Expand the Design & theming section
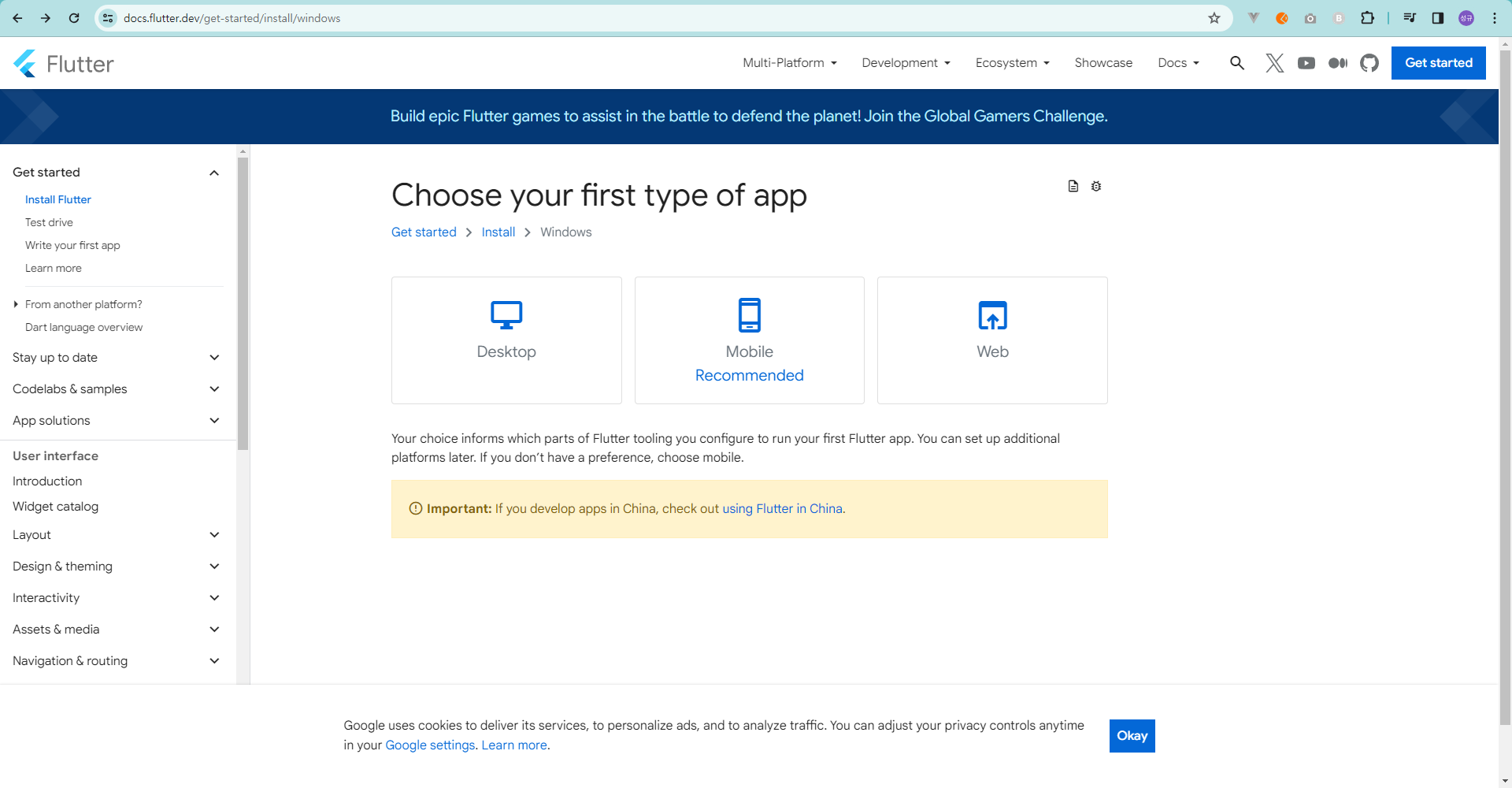This screenshot has height=788, width=1512. [x=214, y=567]
